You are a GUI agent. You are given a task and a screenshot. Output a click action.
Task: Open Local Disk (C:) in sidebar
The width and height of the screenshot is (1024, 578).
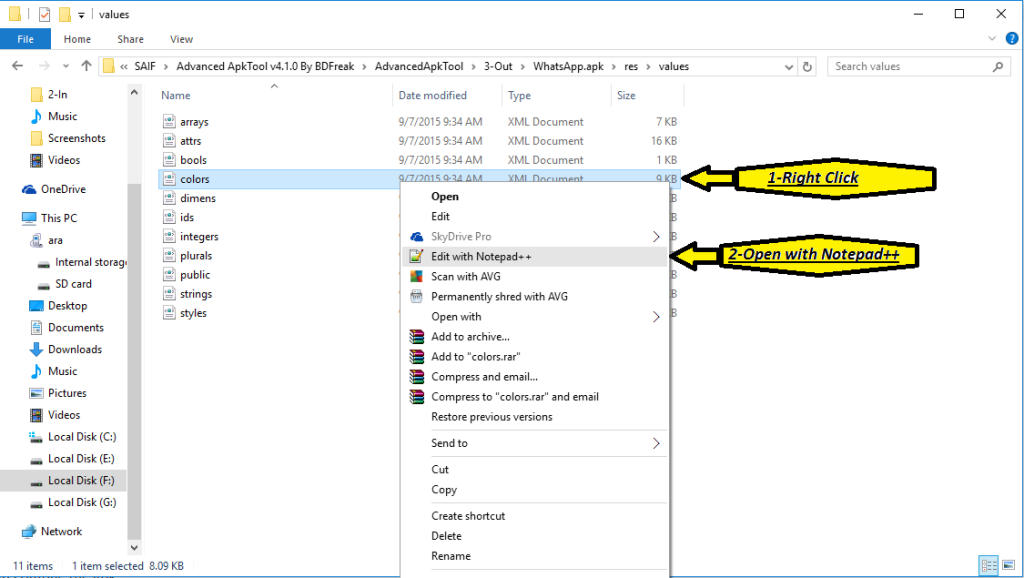point(82,437)
